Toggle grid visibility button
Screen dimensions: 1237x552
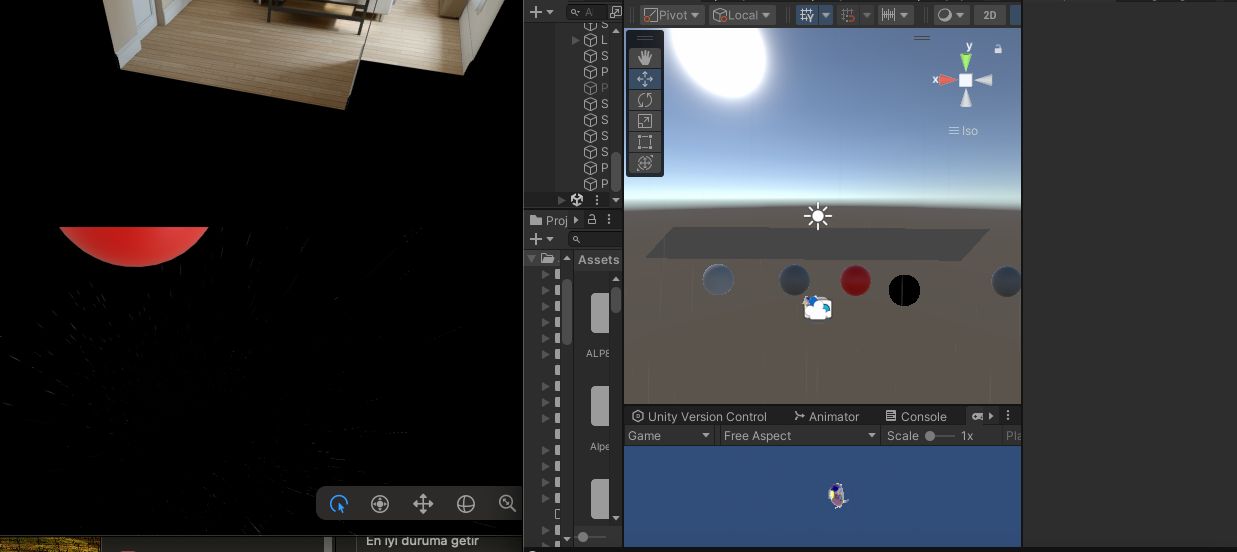point(807,15)
